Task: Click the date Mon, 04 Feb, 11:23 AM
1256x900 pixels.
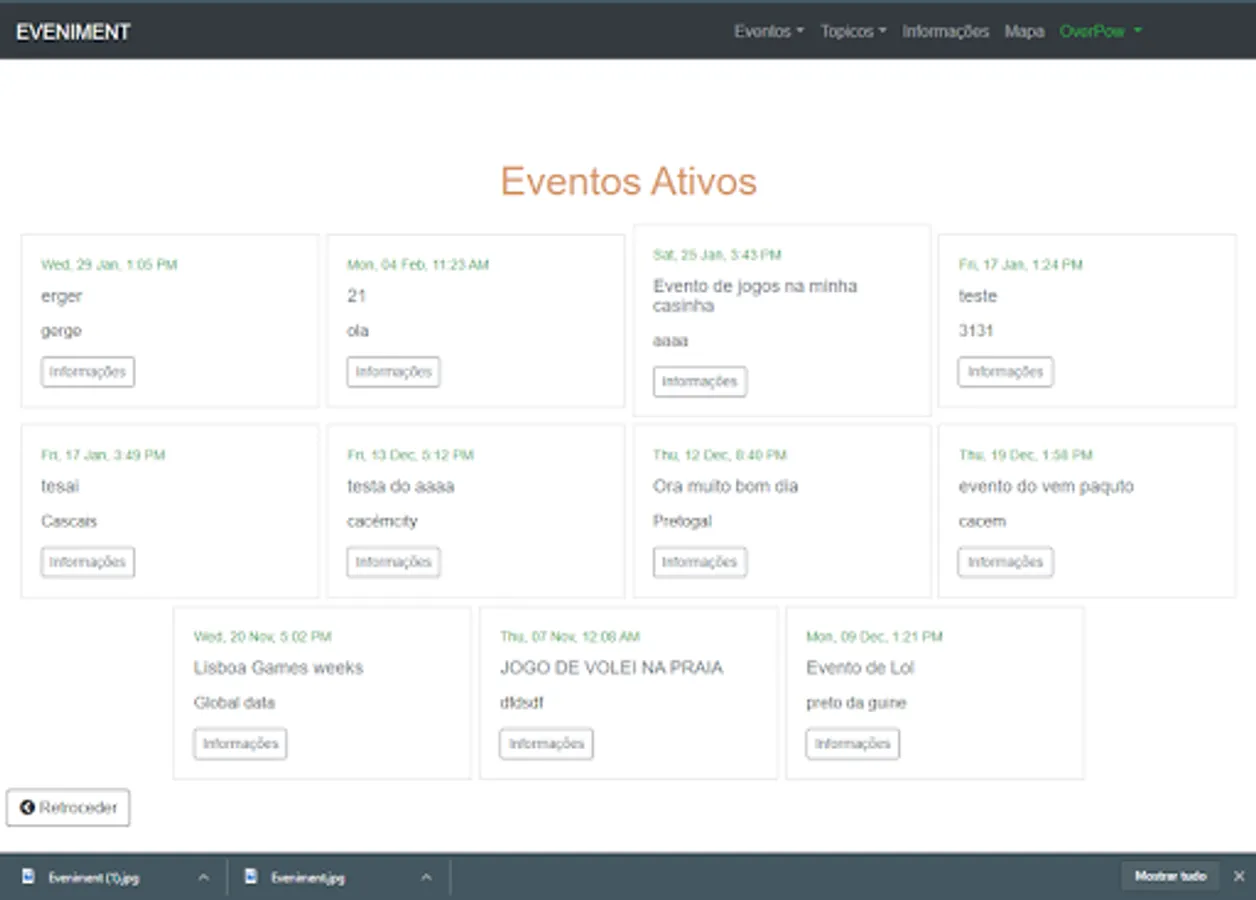Action: 418,265
